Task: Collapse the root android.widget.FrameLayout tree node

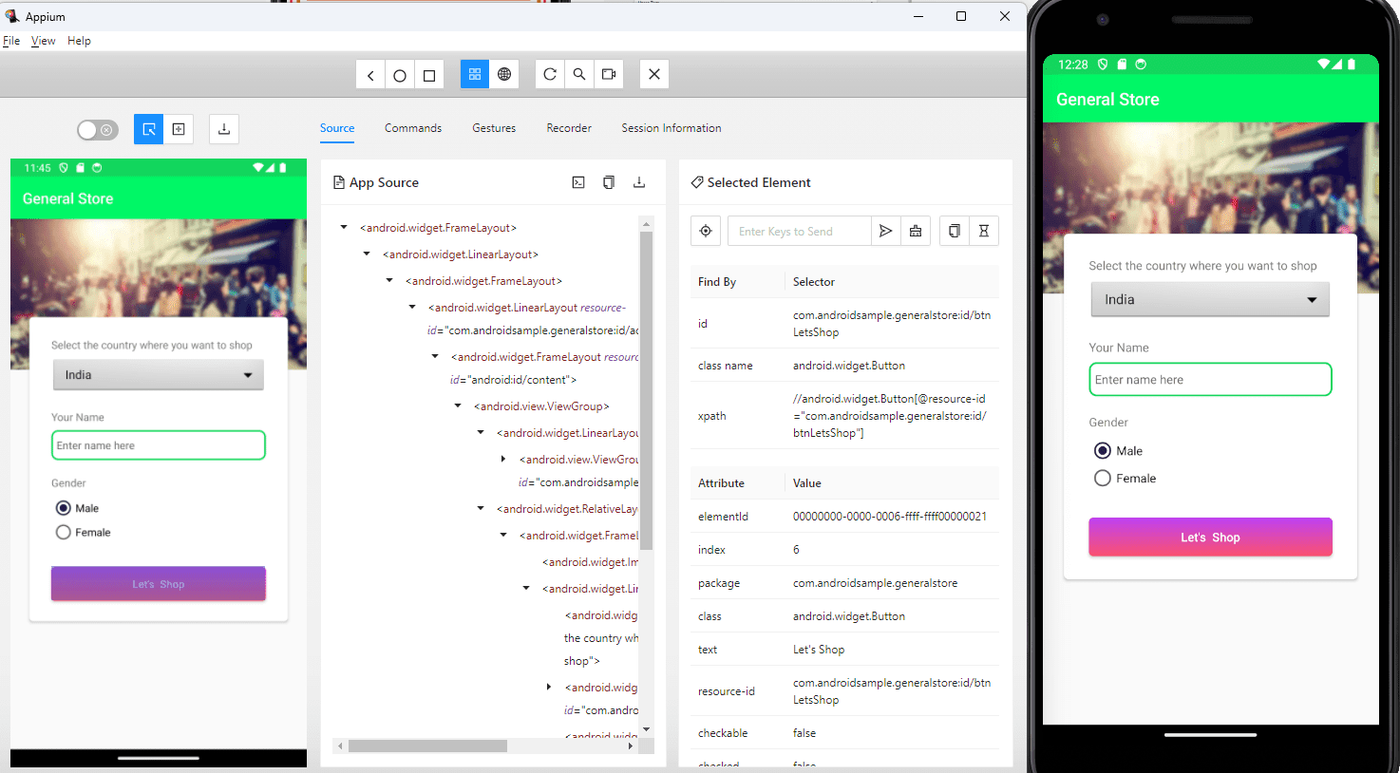Action: click(344, 228)
